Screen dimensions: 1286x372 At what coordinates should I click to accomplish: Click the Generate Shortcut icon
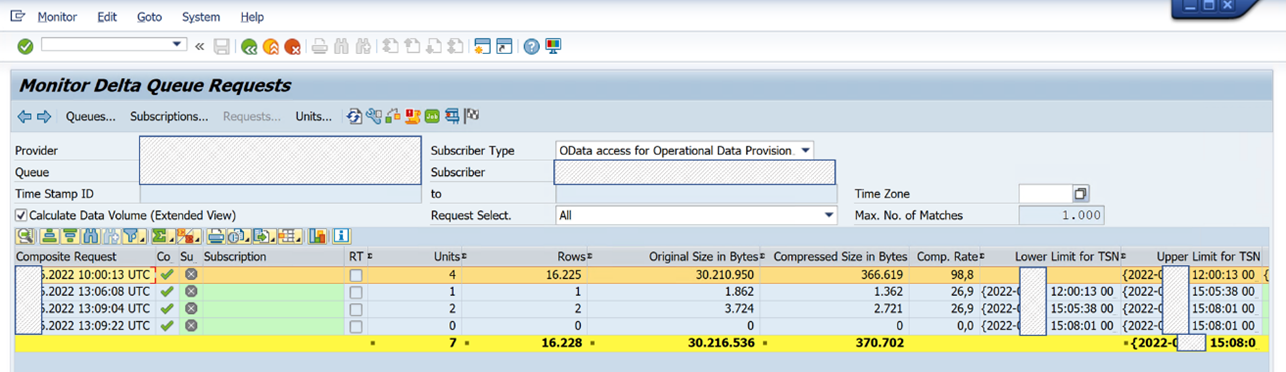[x=504, y=46]
